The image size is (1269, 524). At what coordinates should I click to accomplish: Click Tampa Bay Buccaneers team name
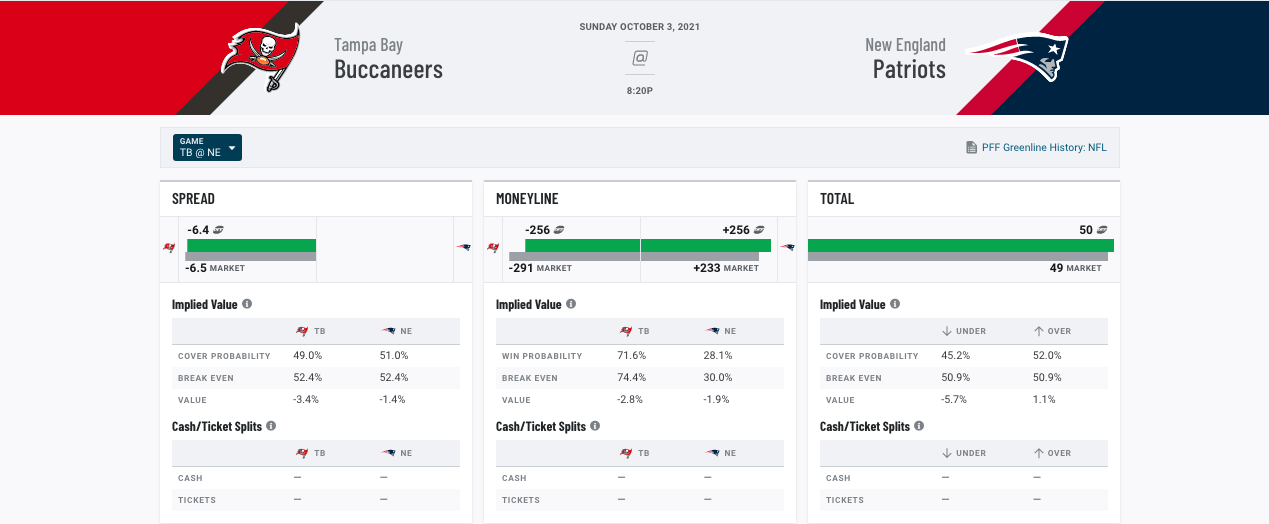click(x=388, y=59)
